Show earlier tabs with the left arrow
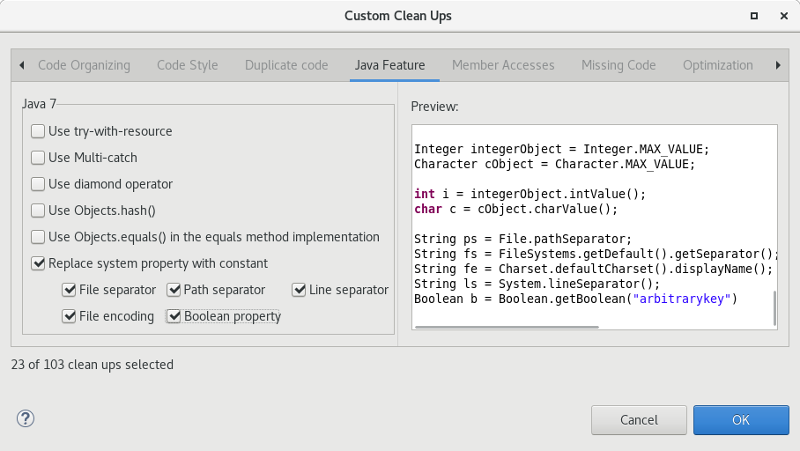Viewport: 800px width, 451px height. (x=21, y=65)
